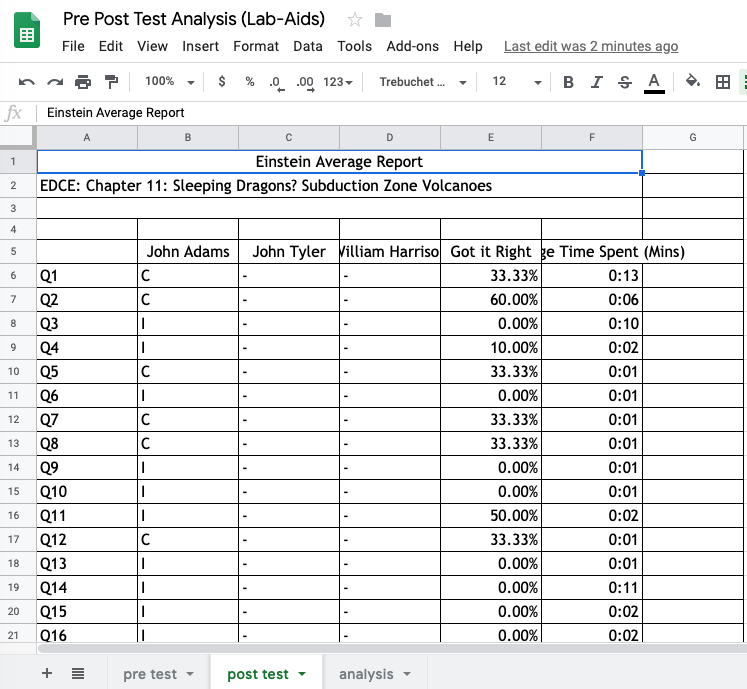Toggle bold formatting
This screenshot has width=747, height=689.
pyautogui.click(x=568, y=82)
